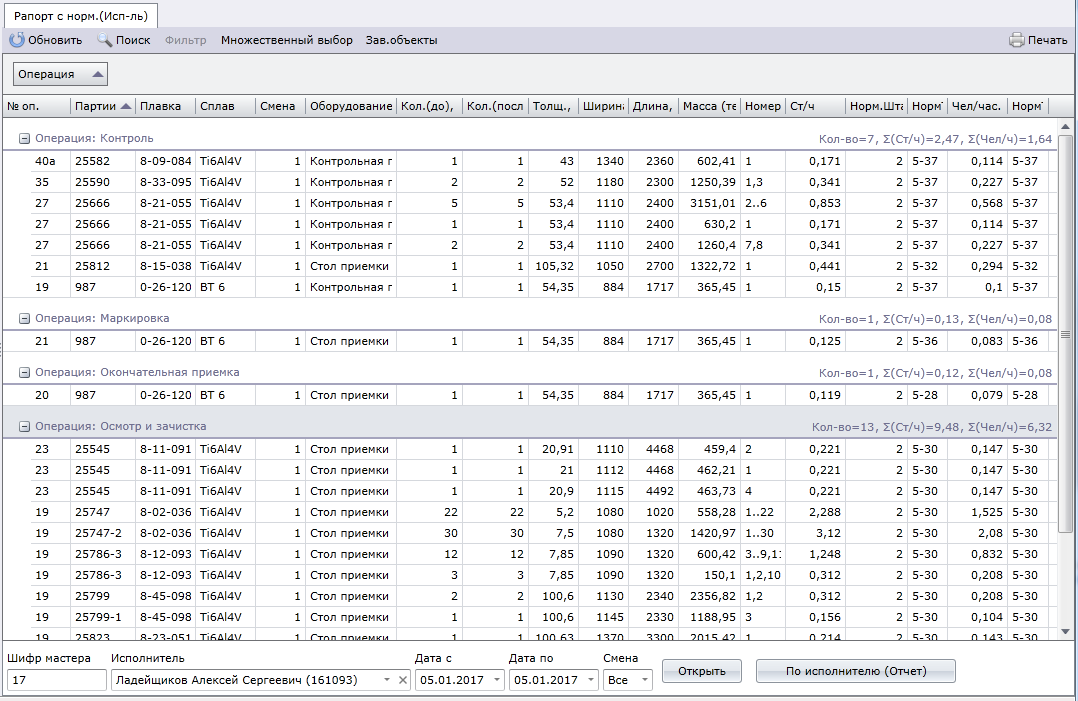Viewport: 1078px width, 701px height.
Task: Click the Шифр мастера input field
Action: (x=56, y=680)
